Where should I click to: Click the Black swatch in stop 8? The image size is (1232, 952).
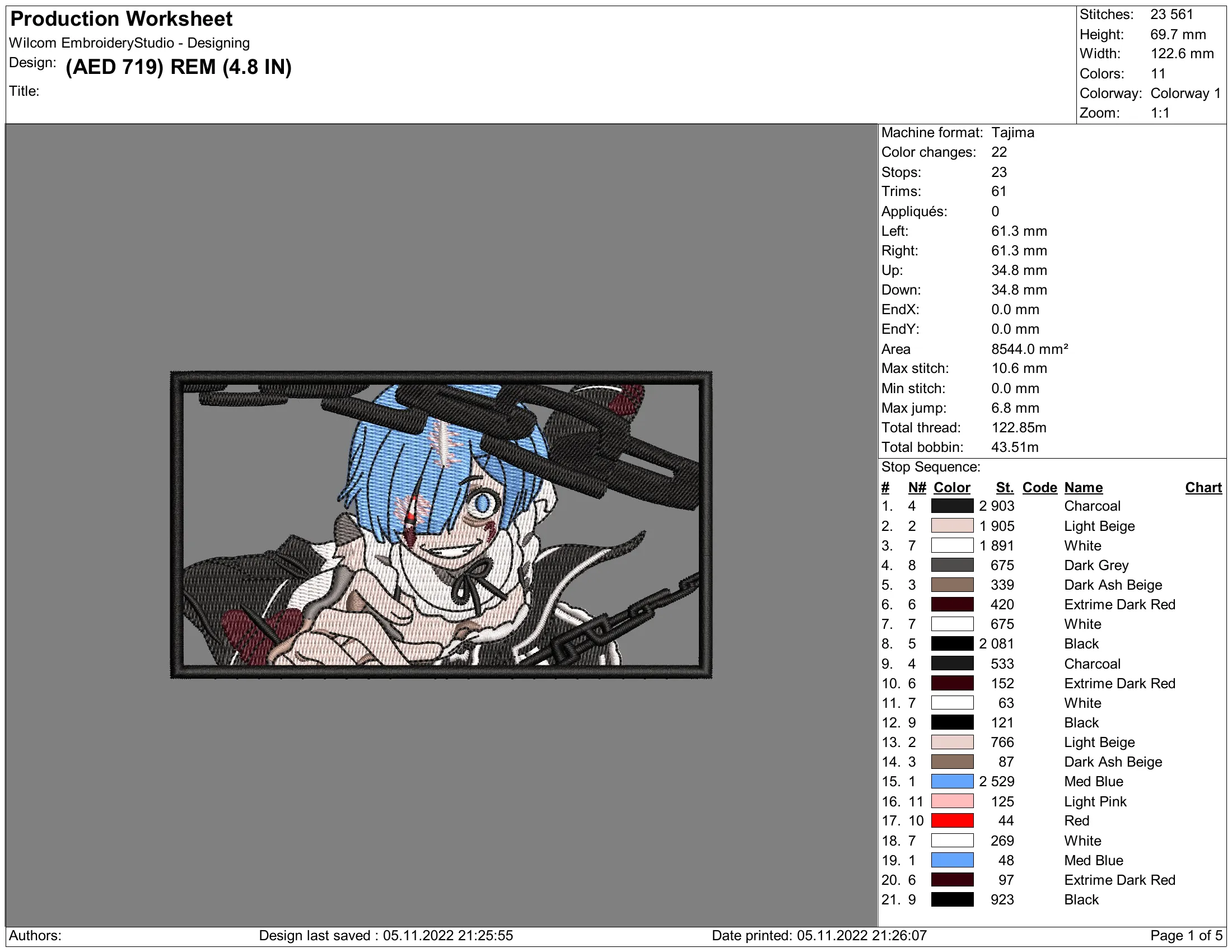[x=952, y=643]
